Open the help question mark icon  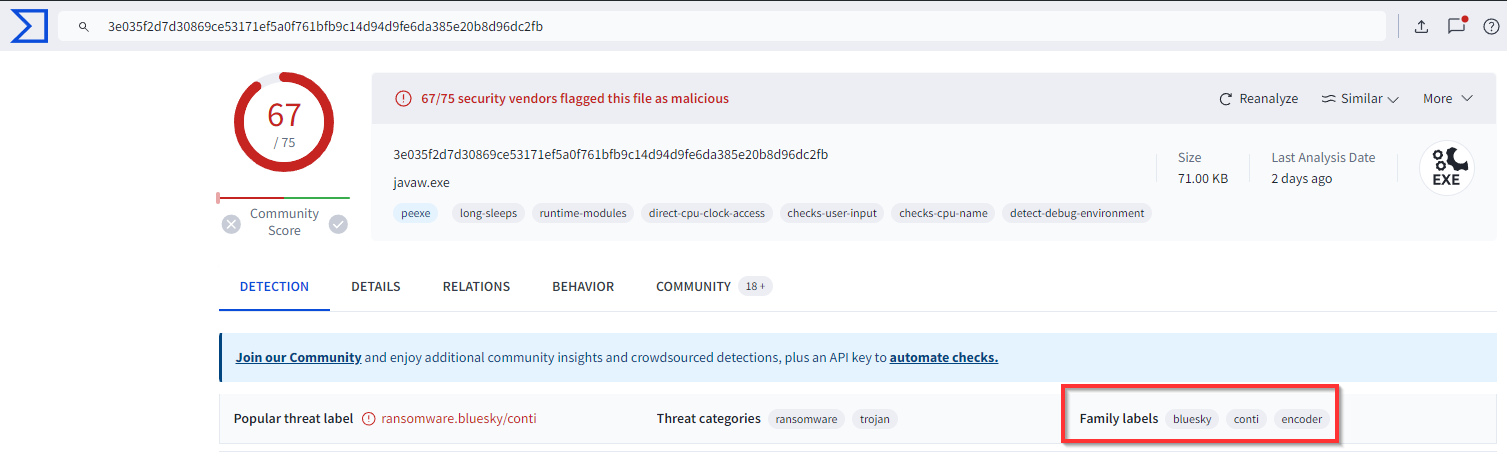pyautogui.click(x=1490, y=27)
